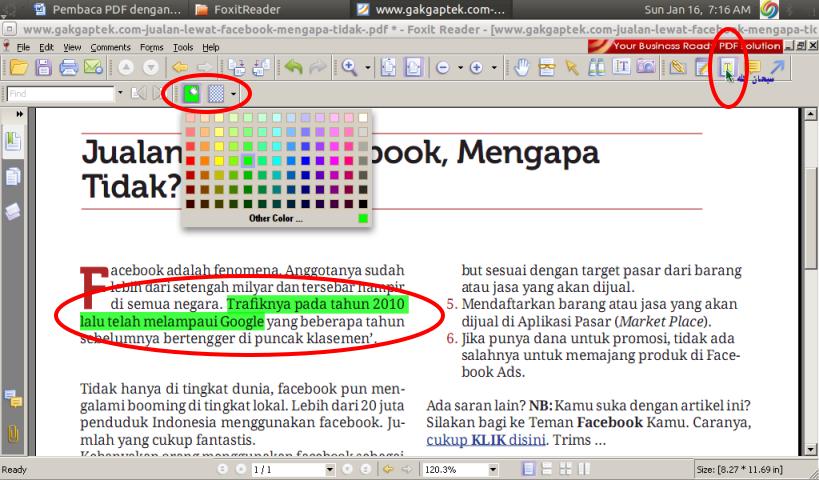Click the binoculars search icon
The width and height of the screenshot is (819, 480).
pos(596,67)
